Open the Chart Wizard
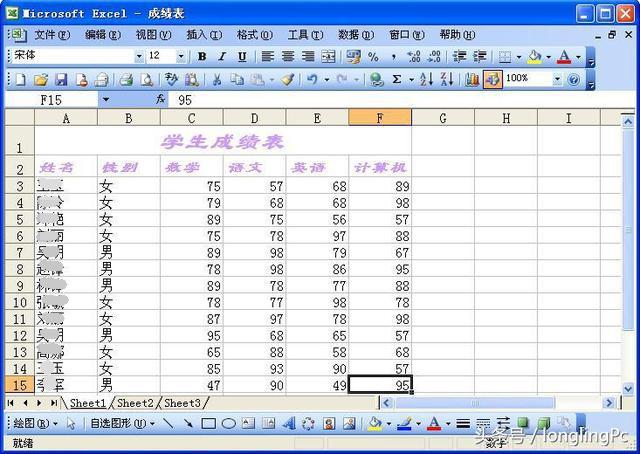The height and width of the screenshot is (454, 640). point(472,79)
